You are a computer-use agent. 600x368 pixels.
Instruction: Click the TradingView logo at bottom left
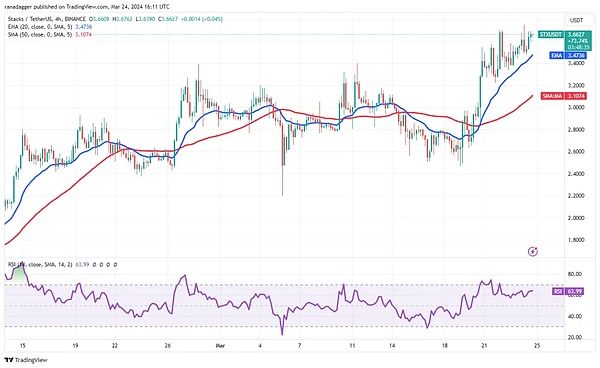click(x=26, y=360)
